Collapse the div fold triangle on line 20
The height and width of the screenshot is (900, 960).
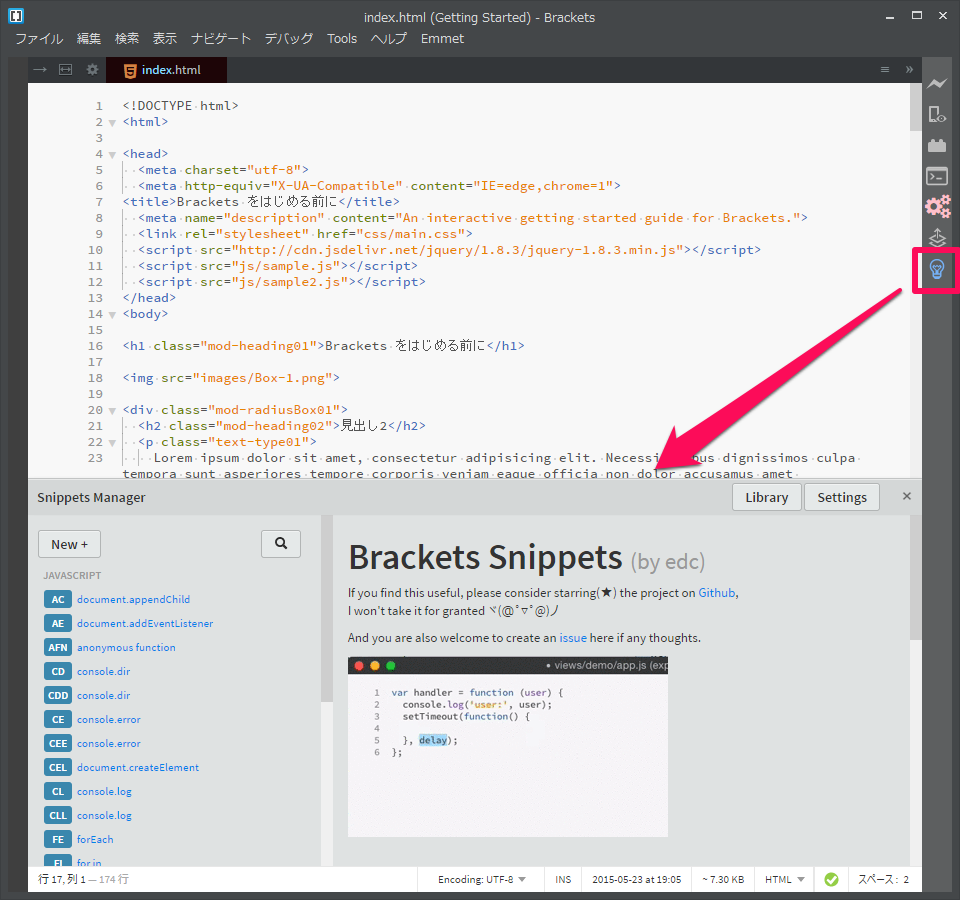click(112, 411)
